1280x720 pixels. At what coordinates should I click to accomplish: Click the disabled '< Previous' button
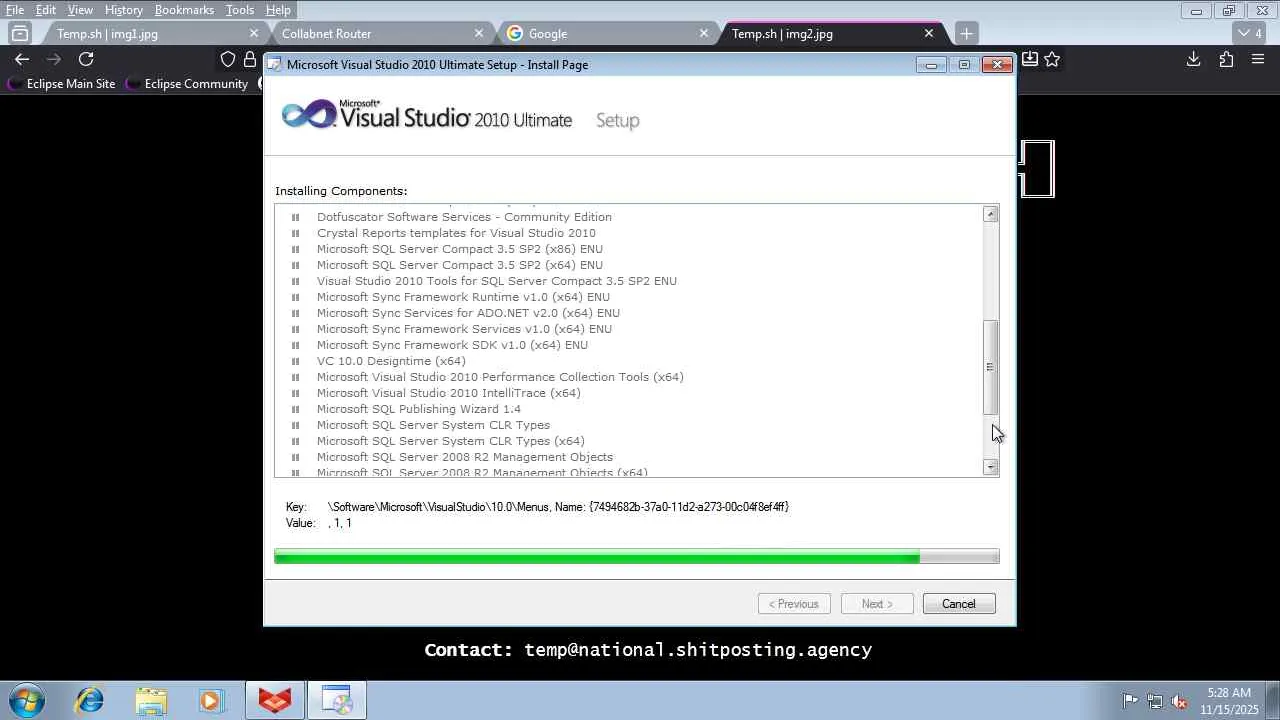coord(795,604)
